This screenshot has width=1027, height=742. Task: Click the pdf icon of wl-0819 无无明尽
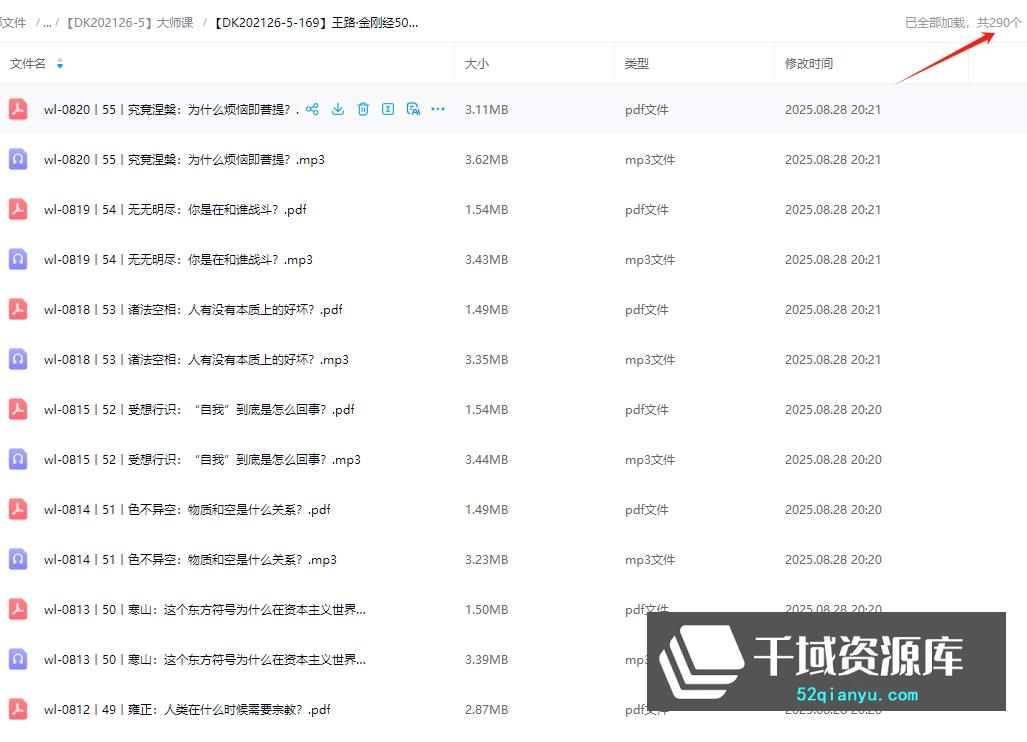click(x=18, y=209)
